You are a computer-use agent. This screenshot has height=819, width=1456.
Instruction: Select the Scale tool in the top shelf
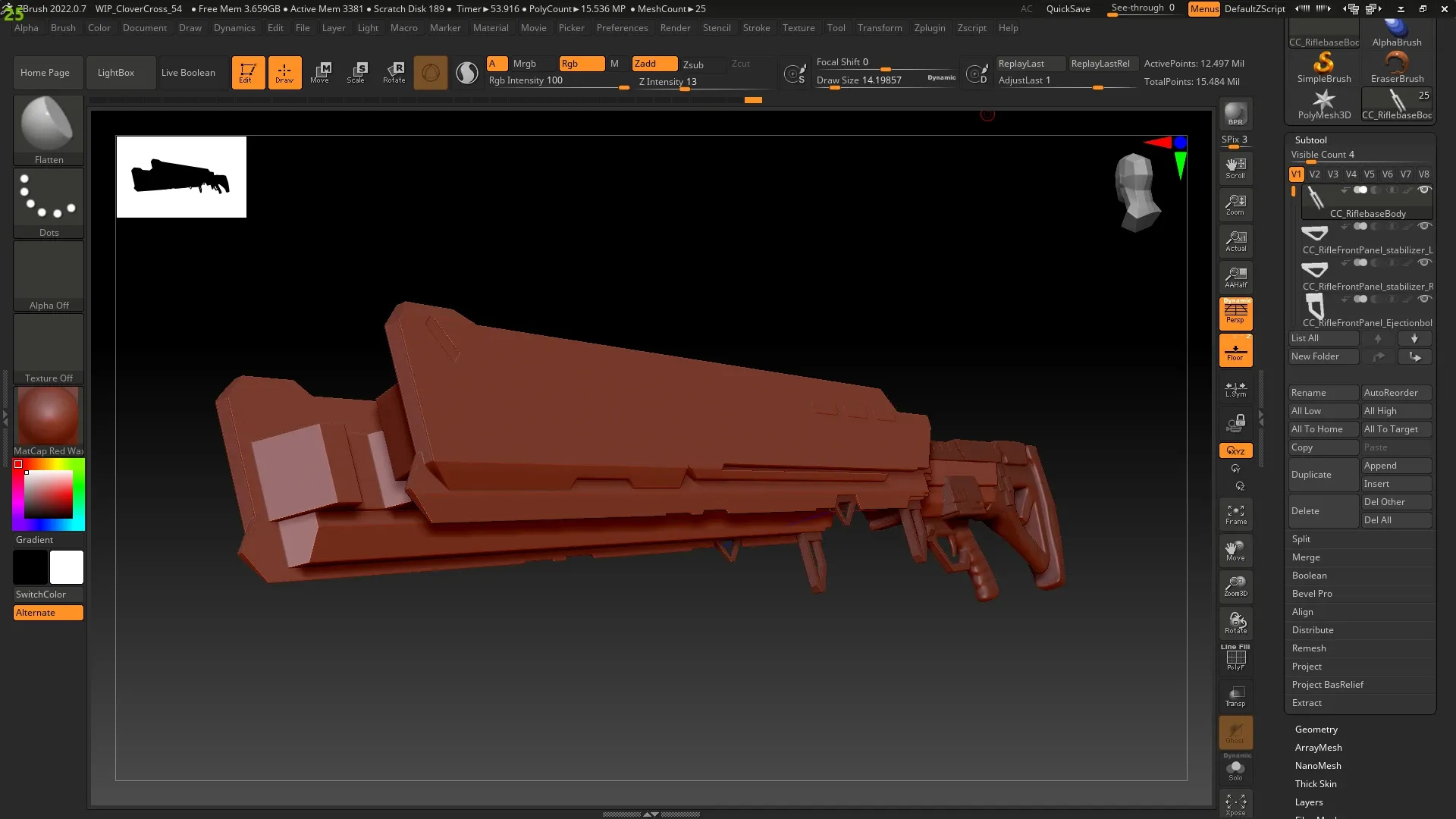pos(356,72)
